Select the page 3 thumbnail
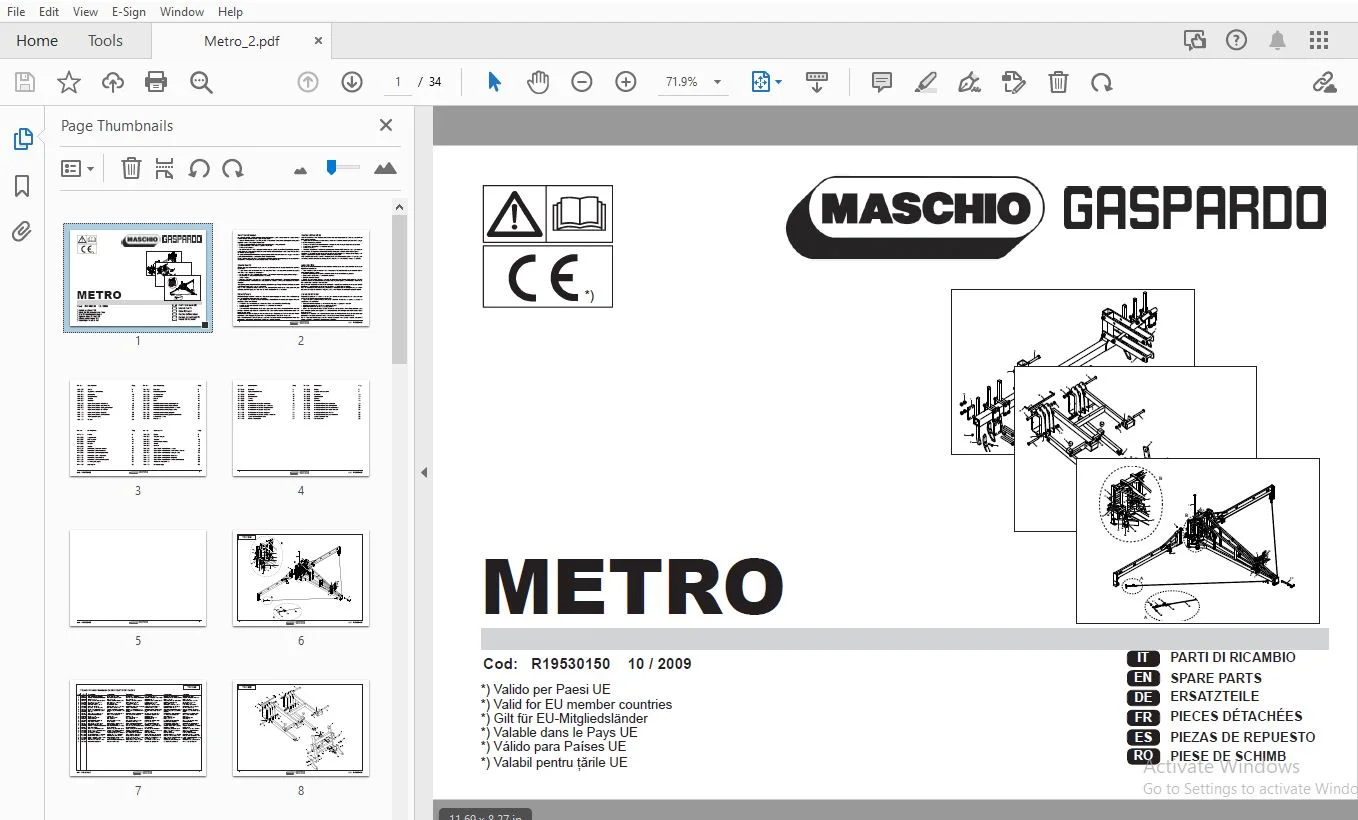The width and height of the screenshot is (1358, 820). 138,428
